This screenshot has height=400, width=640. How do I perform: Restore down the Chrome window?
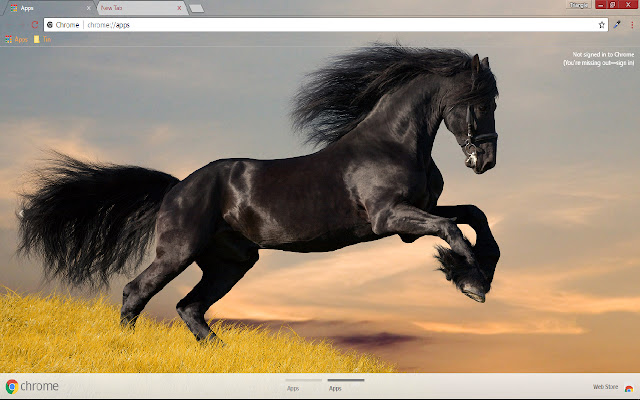click(x=613, y=4)
